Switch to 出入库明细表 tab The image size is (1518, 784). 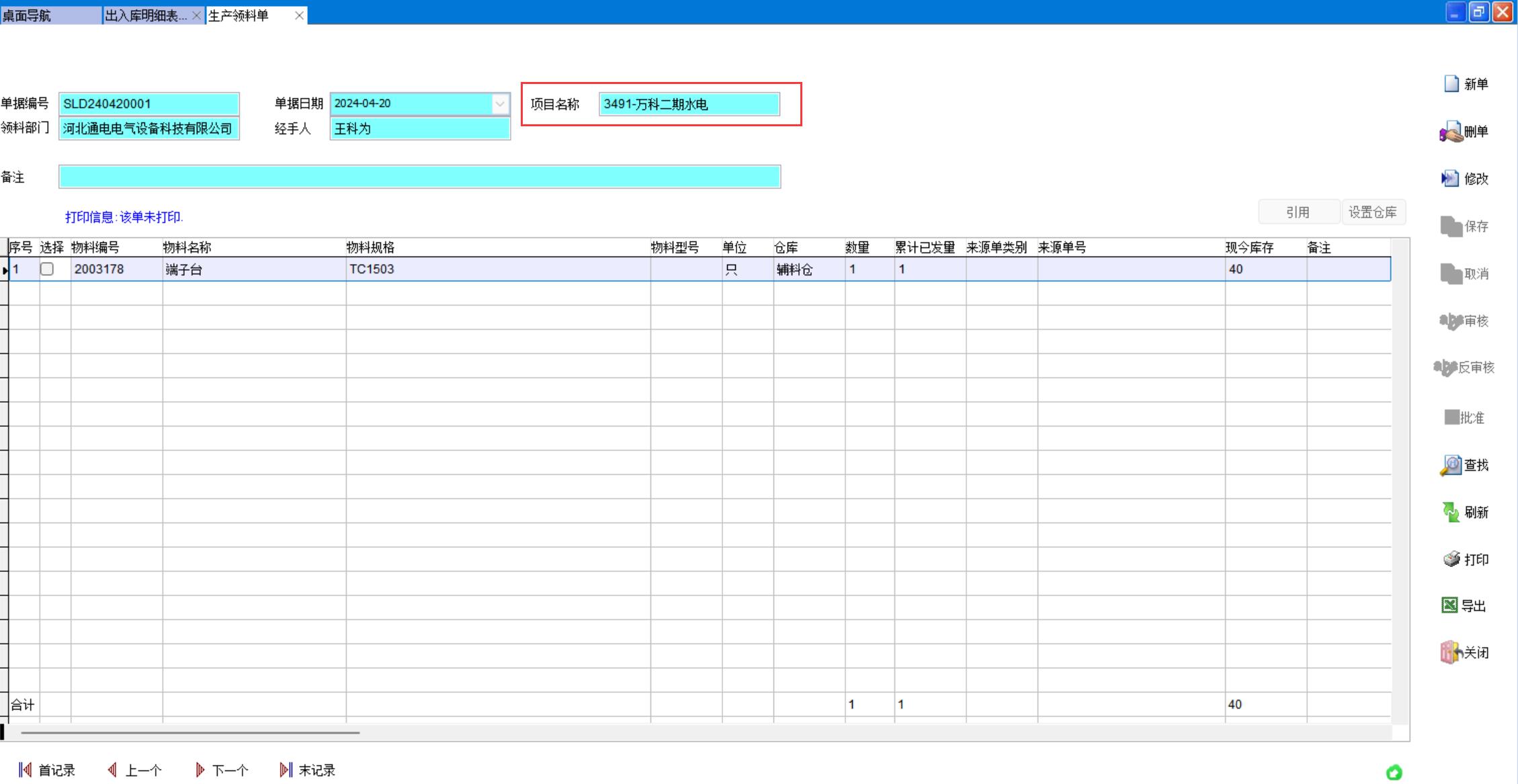click(146, 15)
